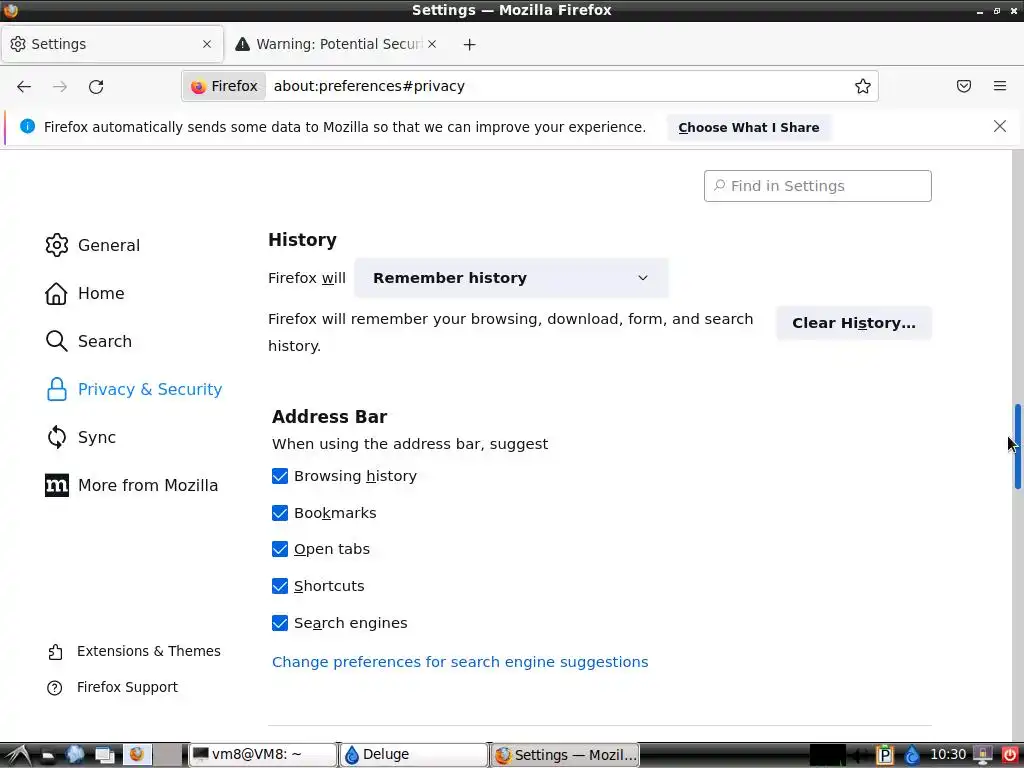
Task: Click the desktop switcher icon in taskbar
Action: coord(104,755)
